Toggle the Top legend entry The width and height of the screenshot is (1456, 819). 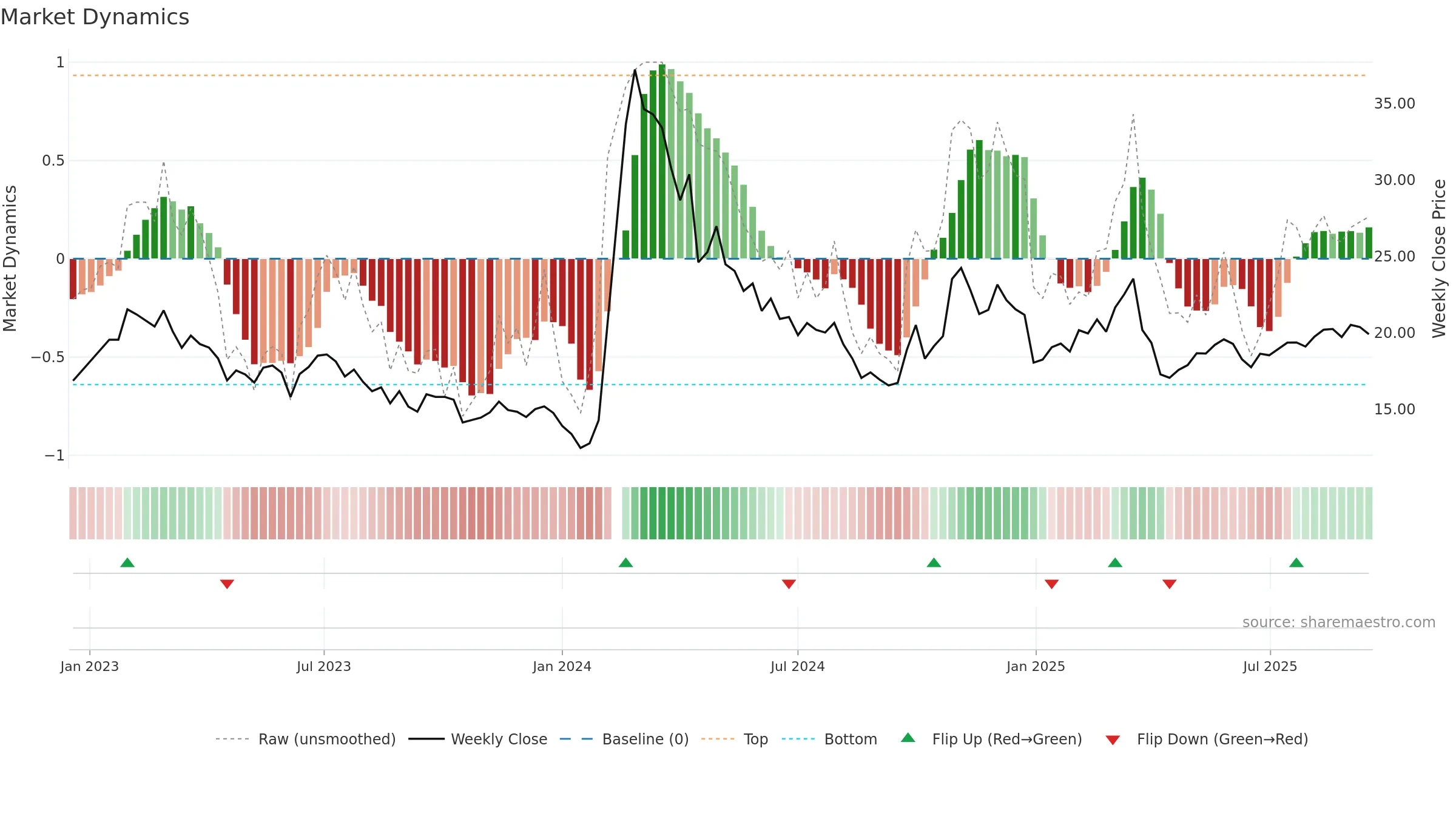734,739
